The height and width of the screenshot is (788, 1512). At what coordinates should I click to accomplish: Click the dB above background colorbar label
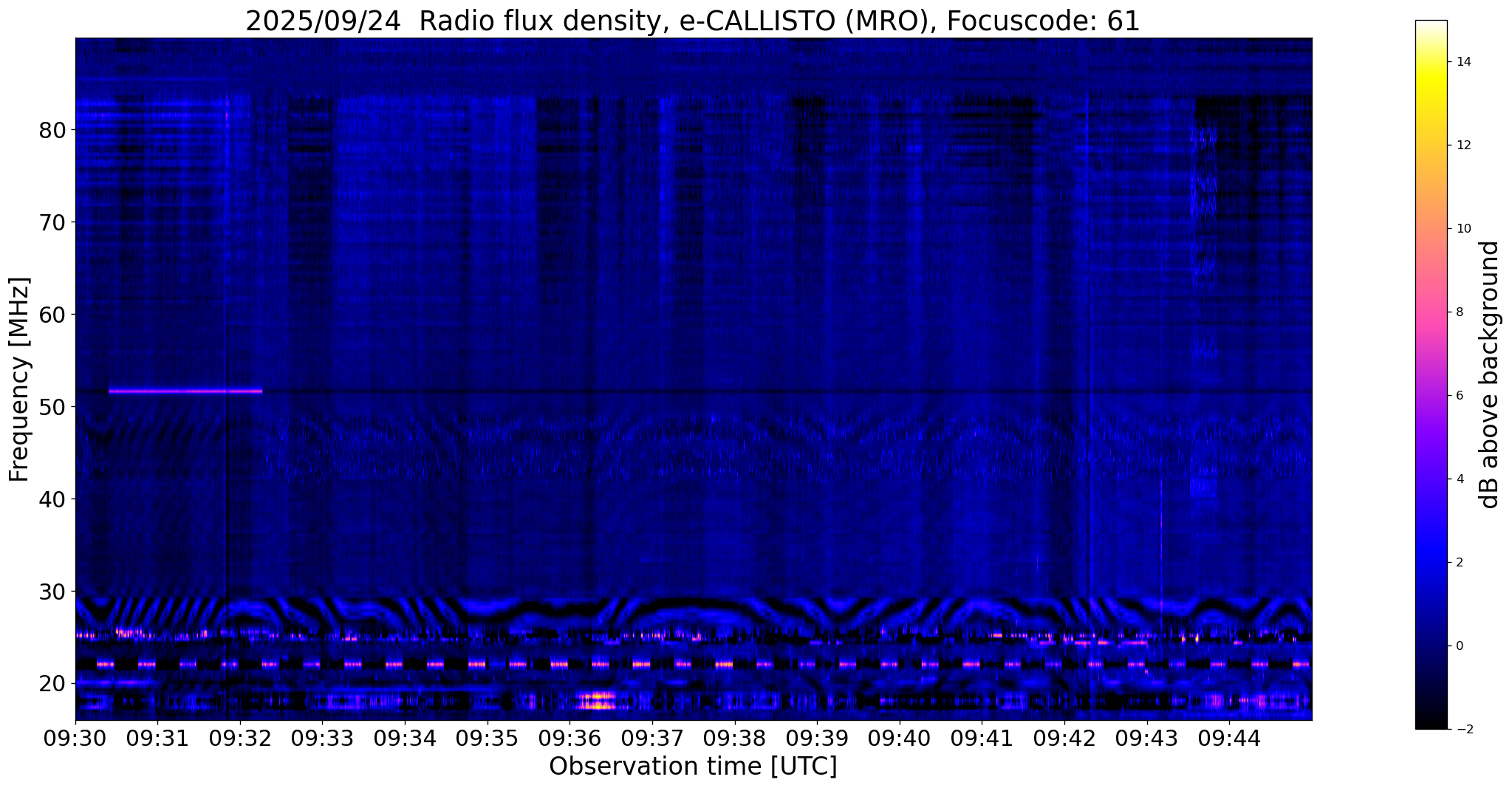point(1489,374)
